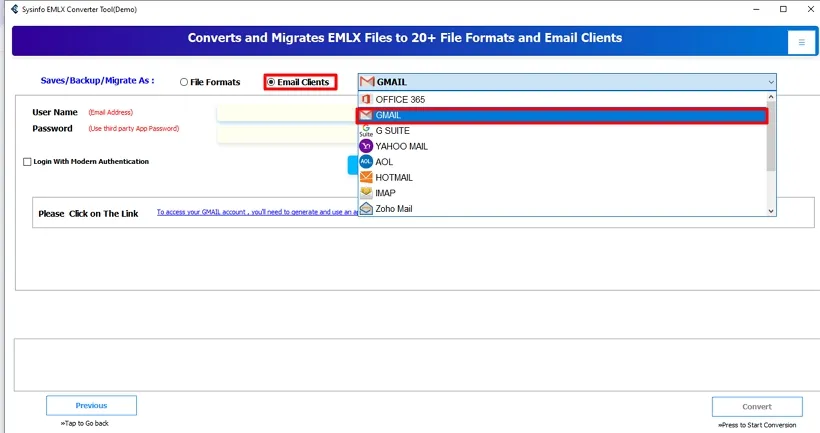The width and height of the screenshot is (820, 433).
Task: Click the G Suite logo icon
Action: point(366,130)
